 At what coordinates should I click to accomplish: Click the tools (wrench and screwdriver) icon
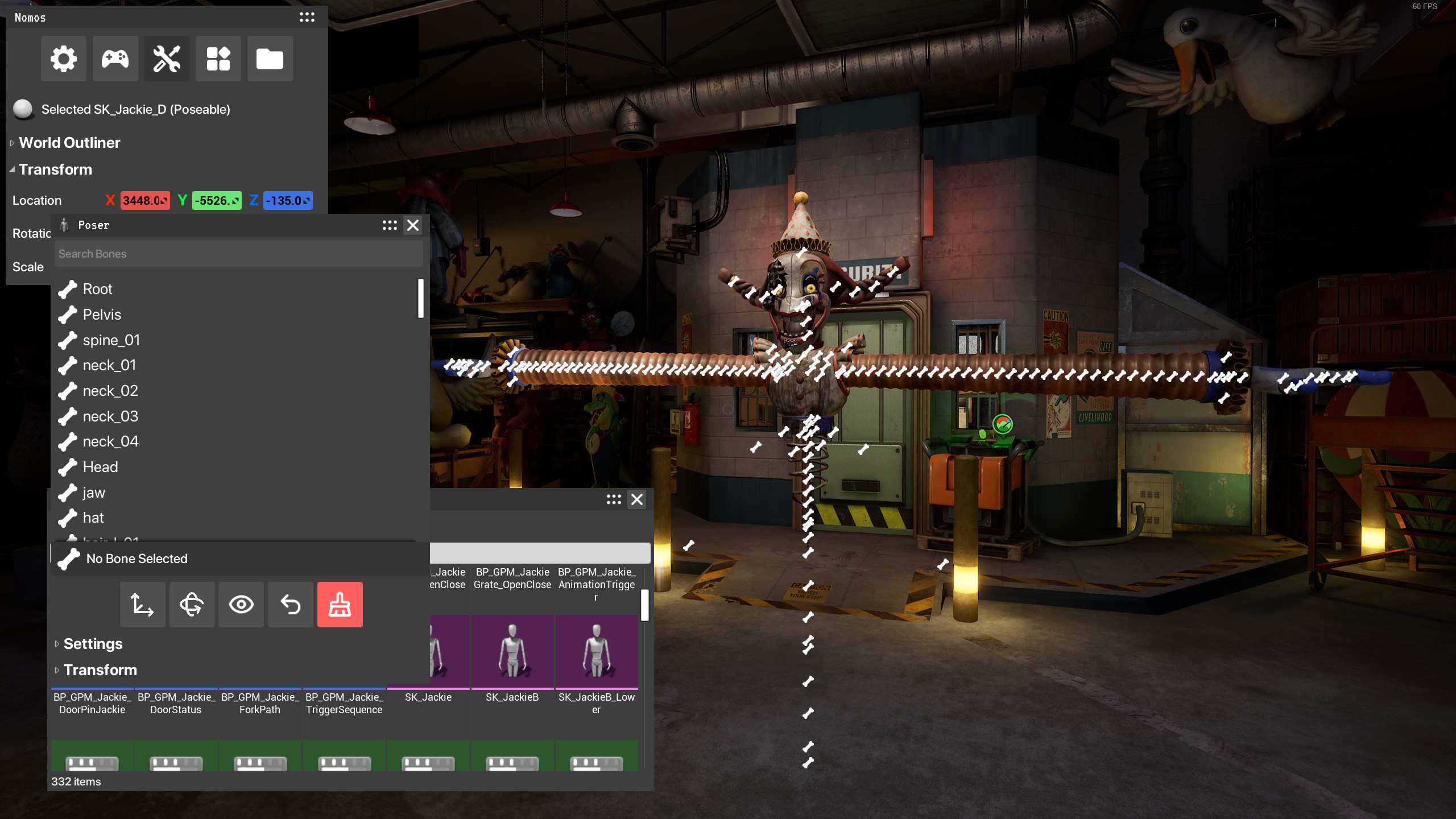tap(166, 58)
